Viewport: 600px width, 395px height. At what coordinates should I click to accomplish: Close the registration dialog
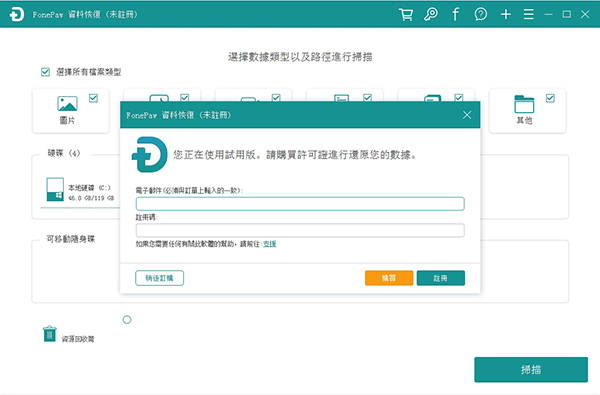(467, 115)
